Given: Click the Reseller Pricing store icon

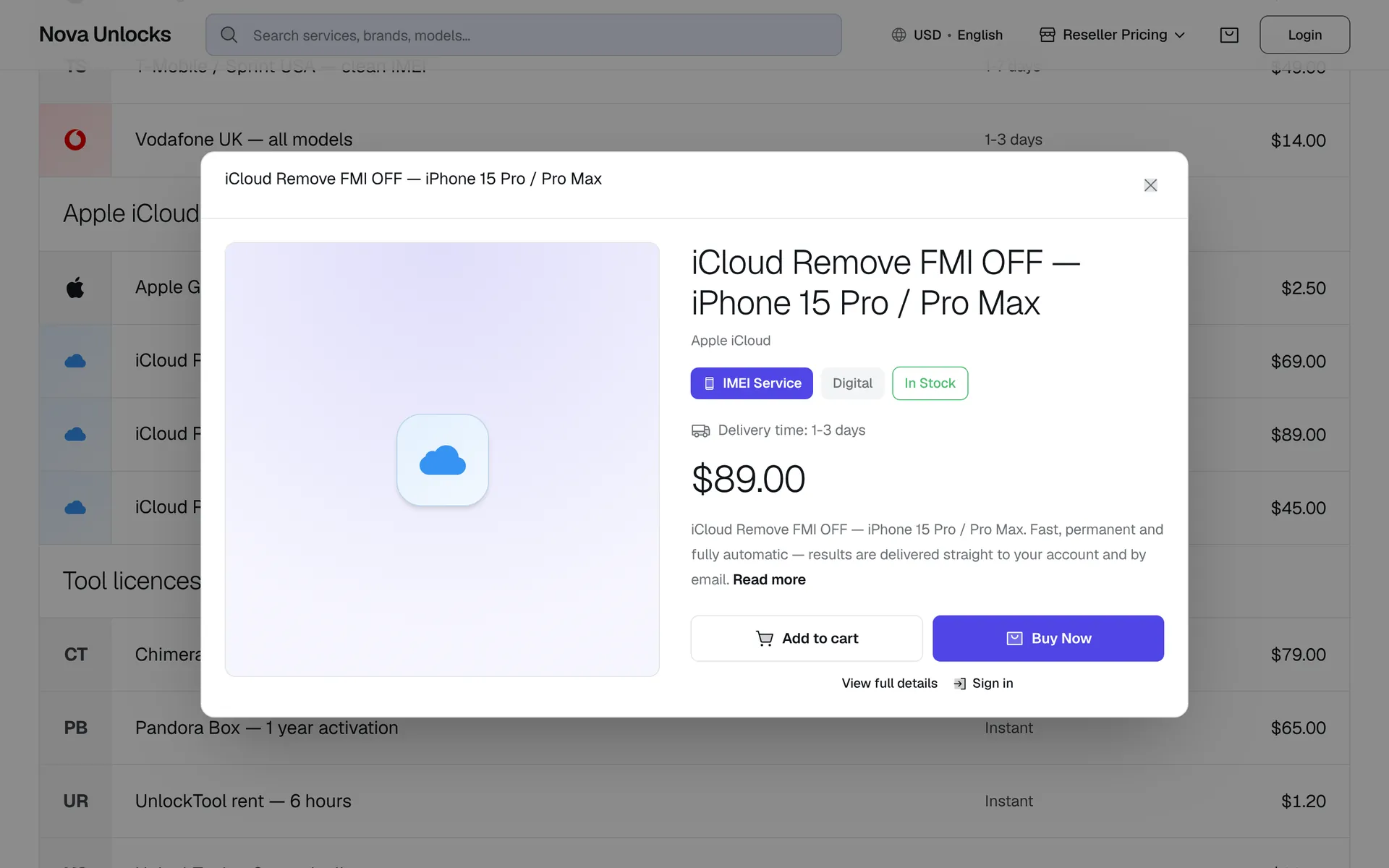Looking at the screenshot, I should (x=1047, y=35).
